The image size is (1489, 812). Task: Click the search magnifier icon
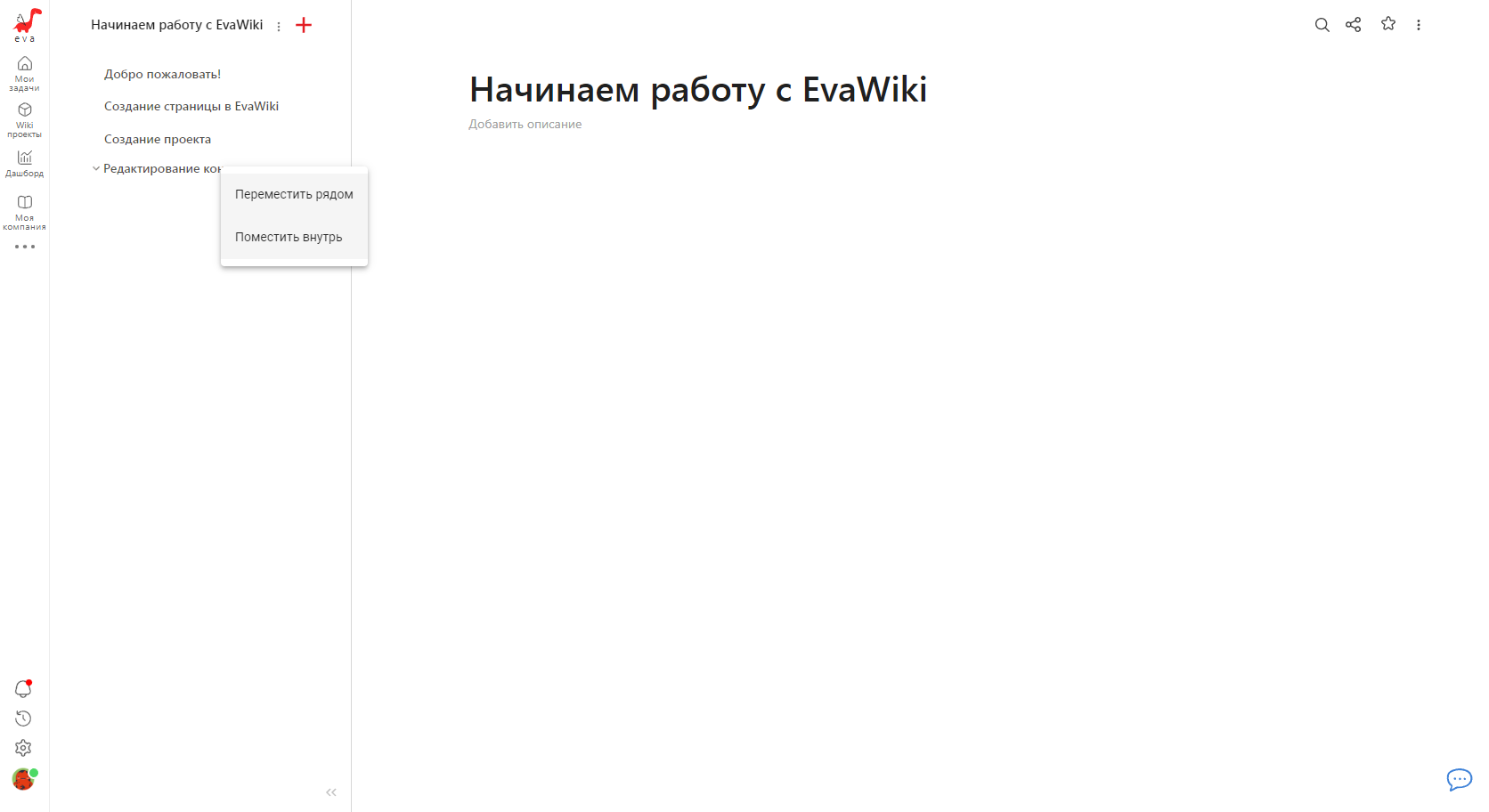pyautogui.click(x=1322, y=25)
